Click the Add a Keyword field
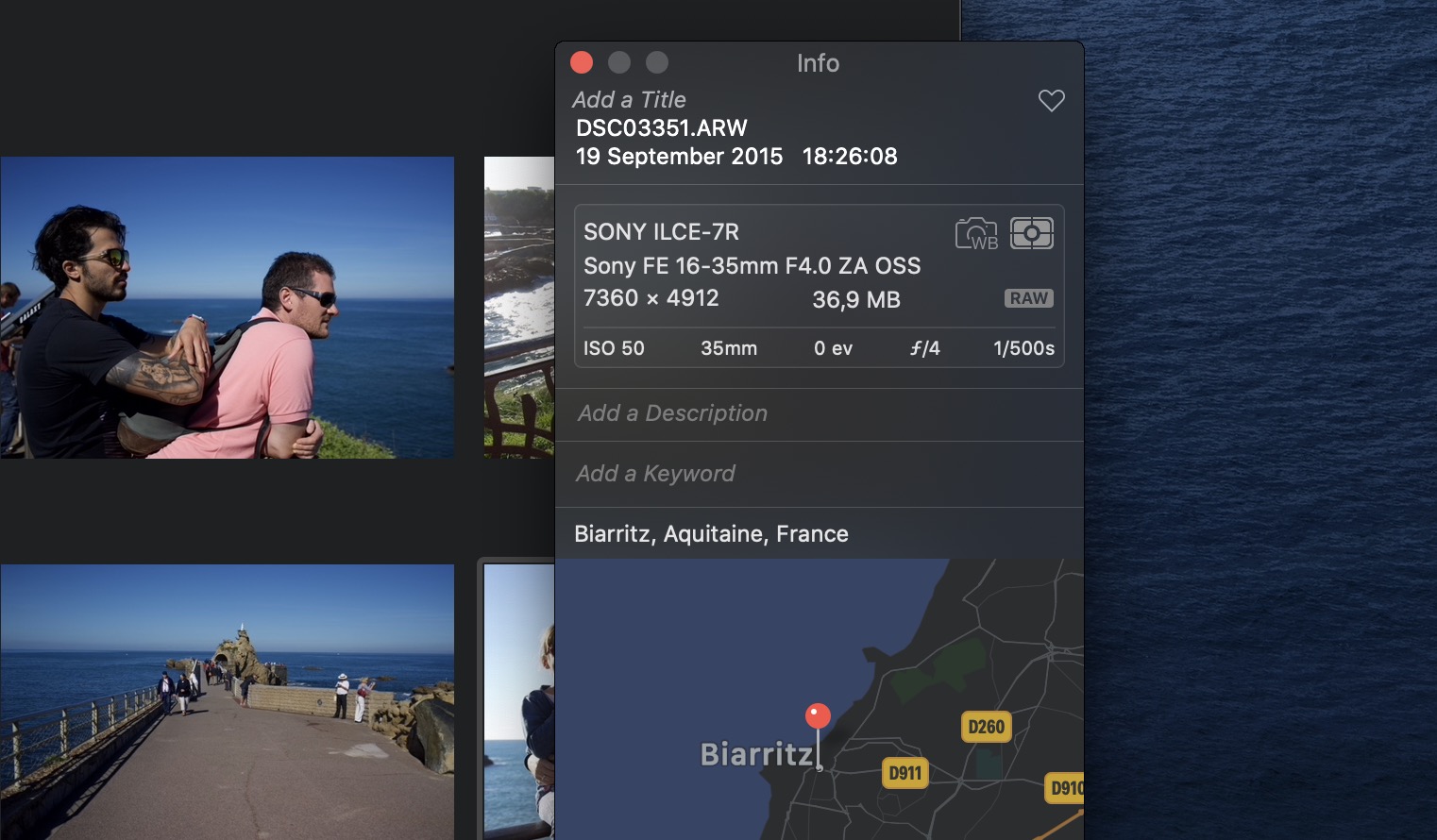The height and width of the screenshot is (840, 1437). 654,473
